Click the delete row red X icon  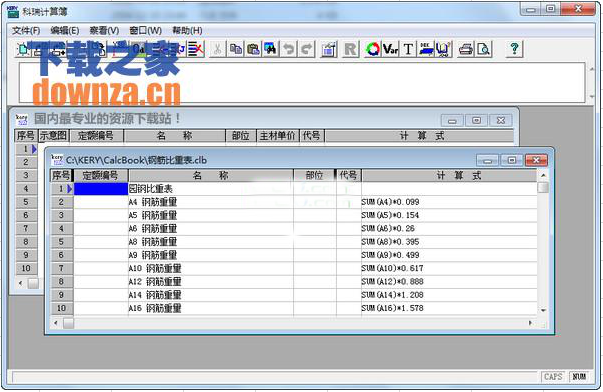[x=196, y=49]
